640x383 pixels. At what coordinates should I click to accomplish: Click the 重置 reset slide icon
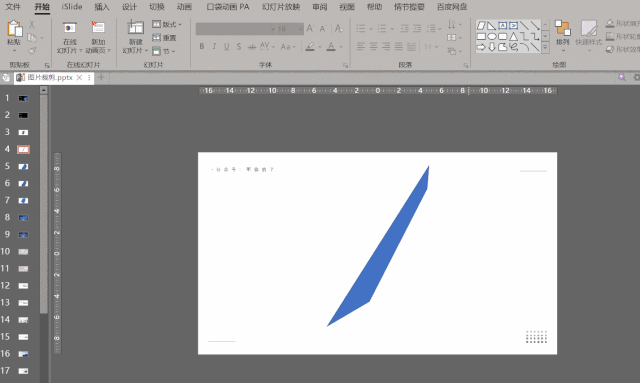[x=164, y=38]
